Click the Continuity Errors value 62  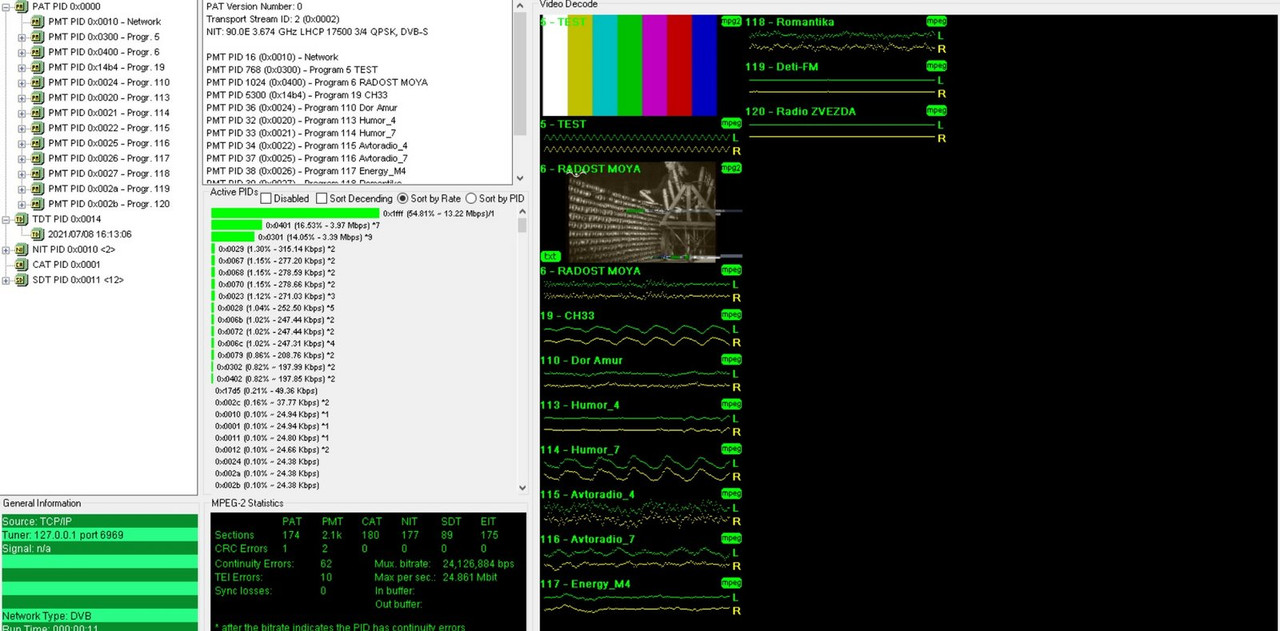coord(326,563)
